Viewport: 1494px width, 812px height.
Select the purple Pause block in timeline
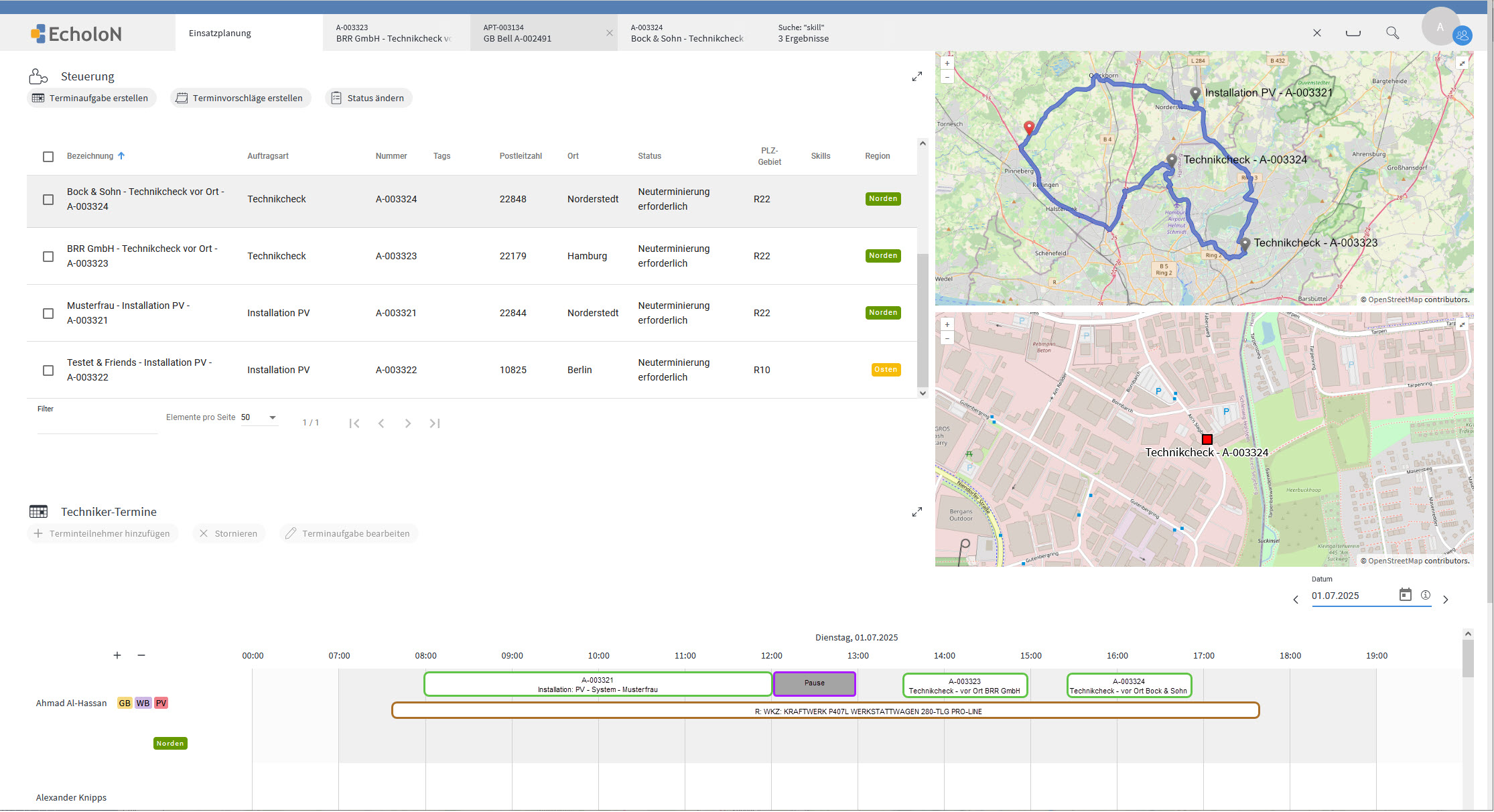[x=814, y=683]
